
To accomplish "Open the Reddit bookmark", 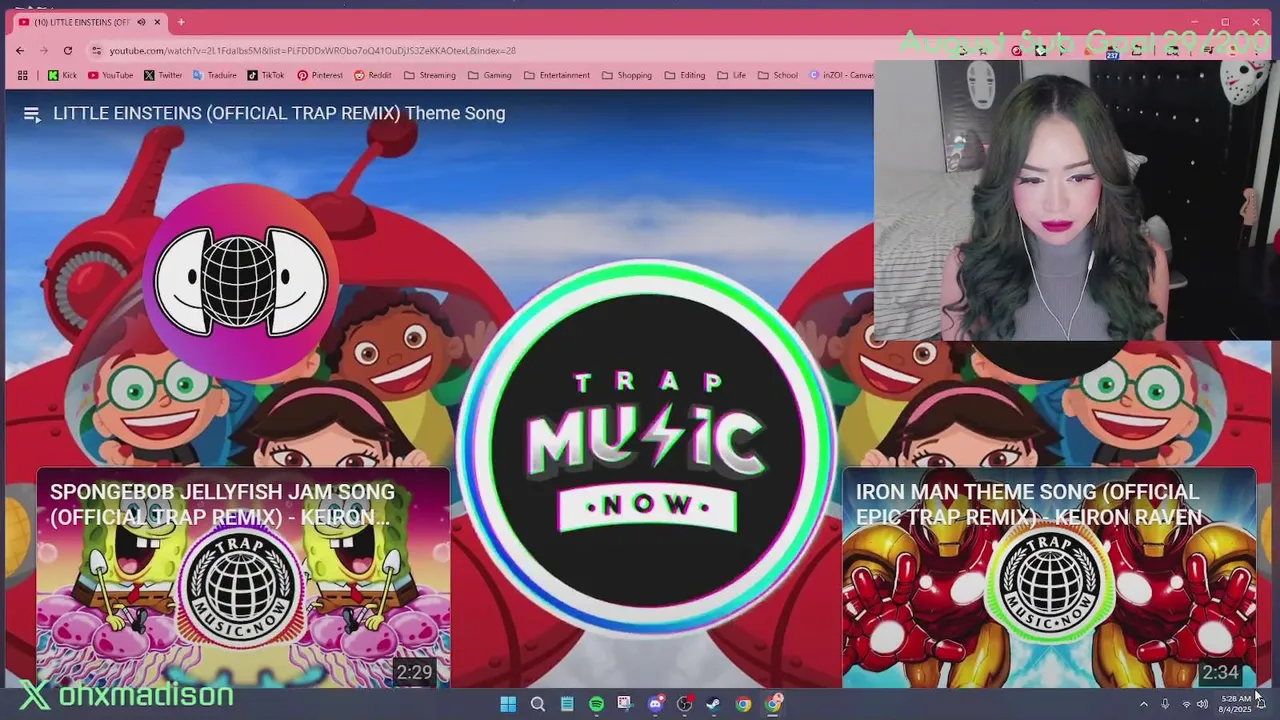I will [373, 75].
